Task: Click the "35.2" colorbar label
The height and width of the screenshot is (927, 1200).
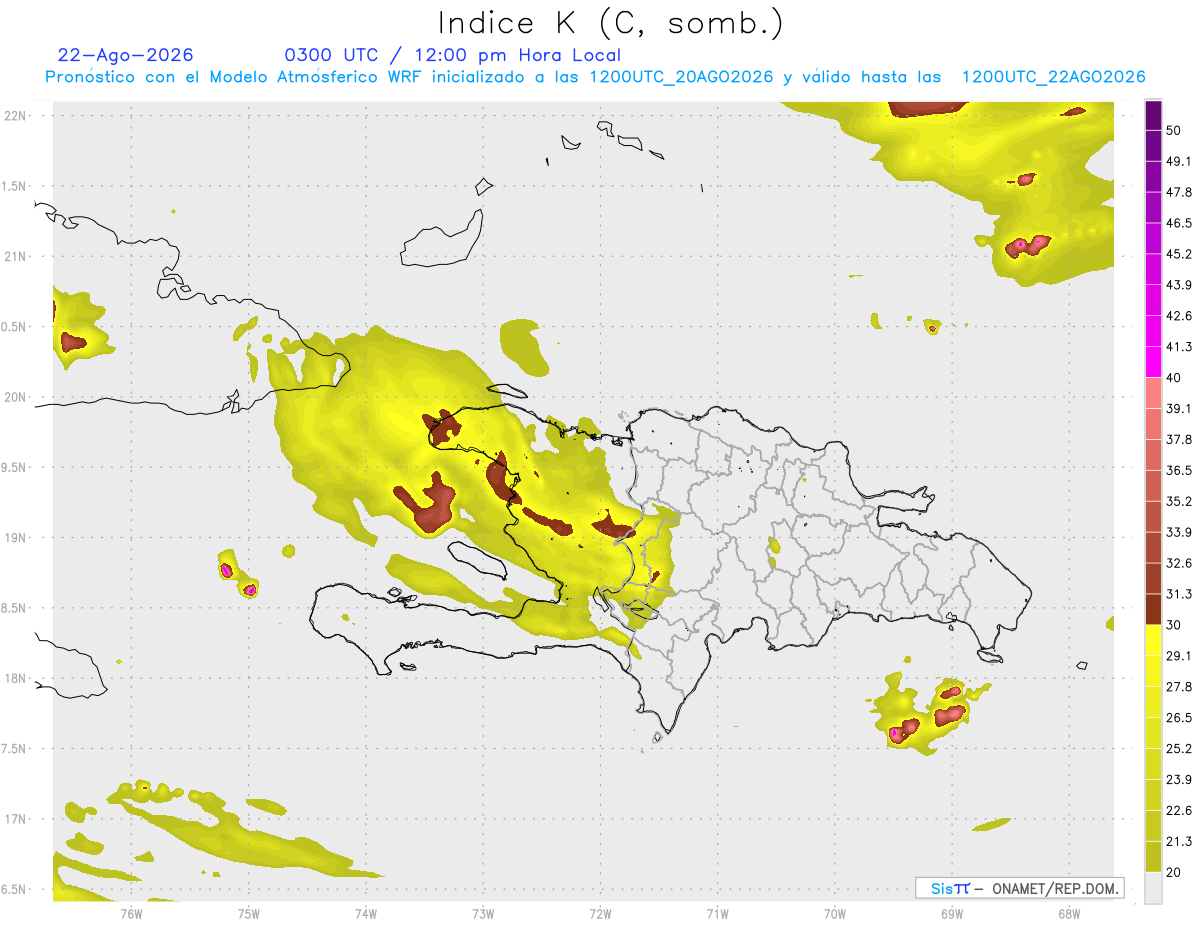Action: click(1179, 501)
